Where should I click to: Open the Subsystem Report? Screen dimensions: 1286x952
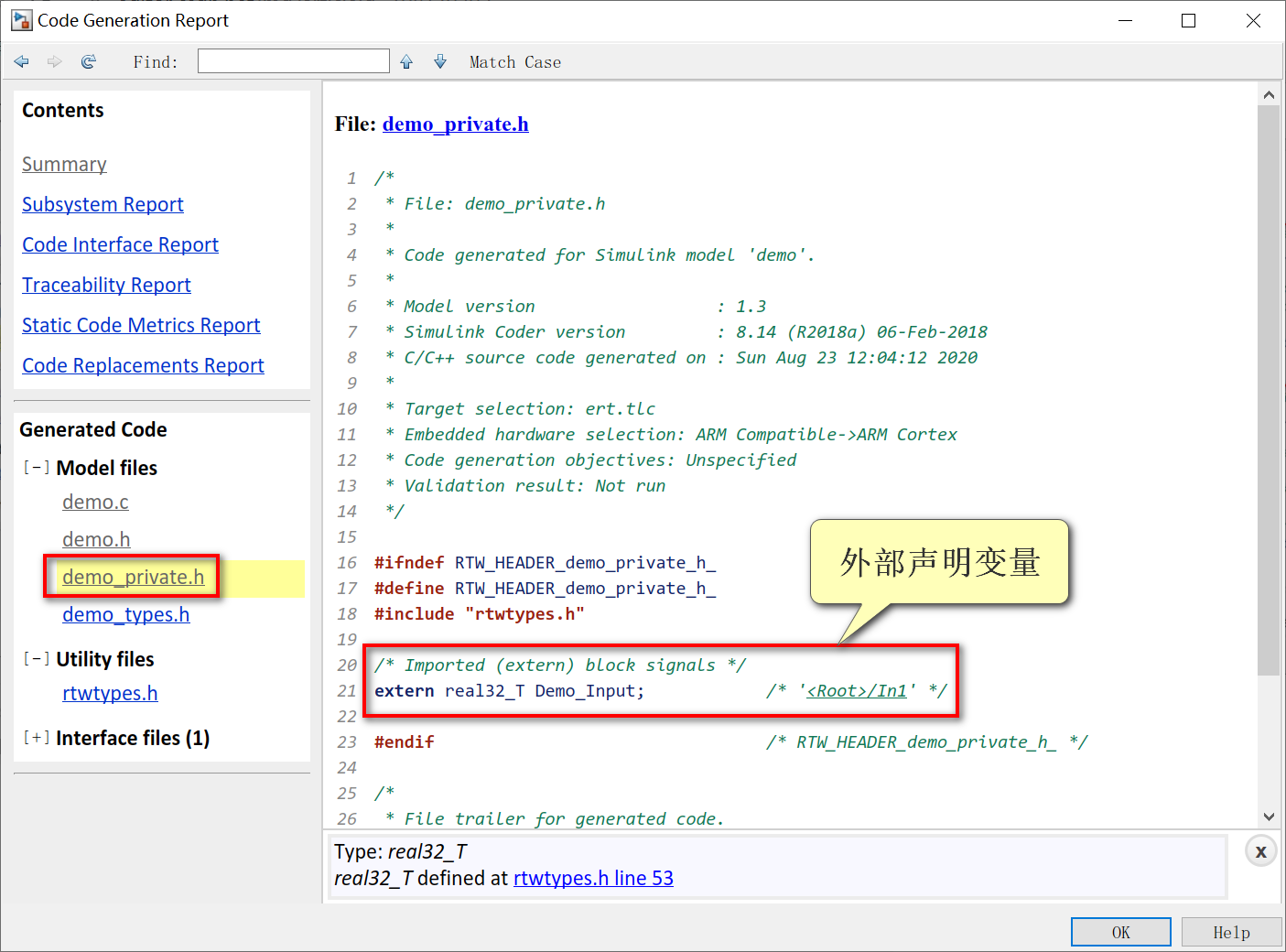[x=103, y=204]
